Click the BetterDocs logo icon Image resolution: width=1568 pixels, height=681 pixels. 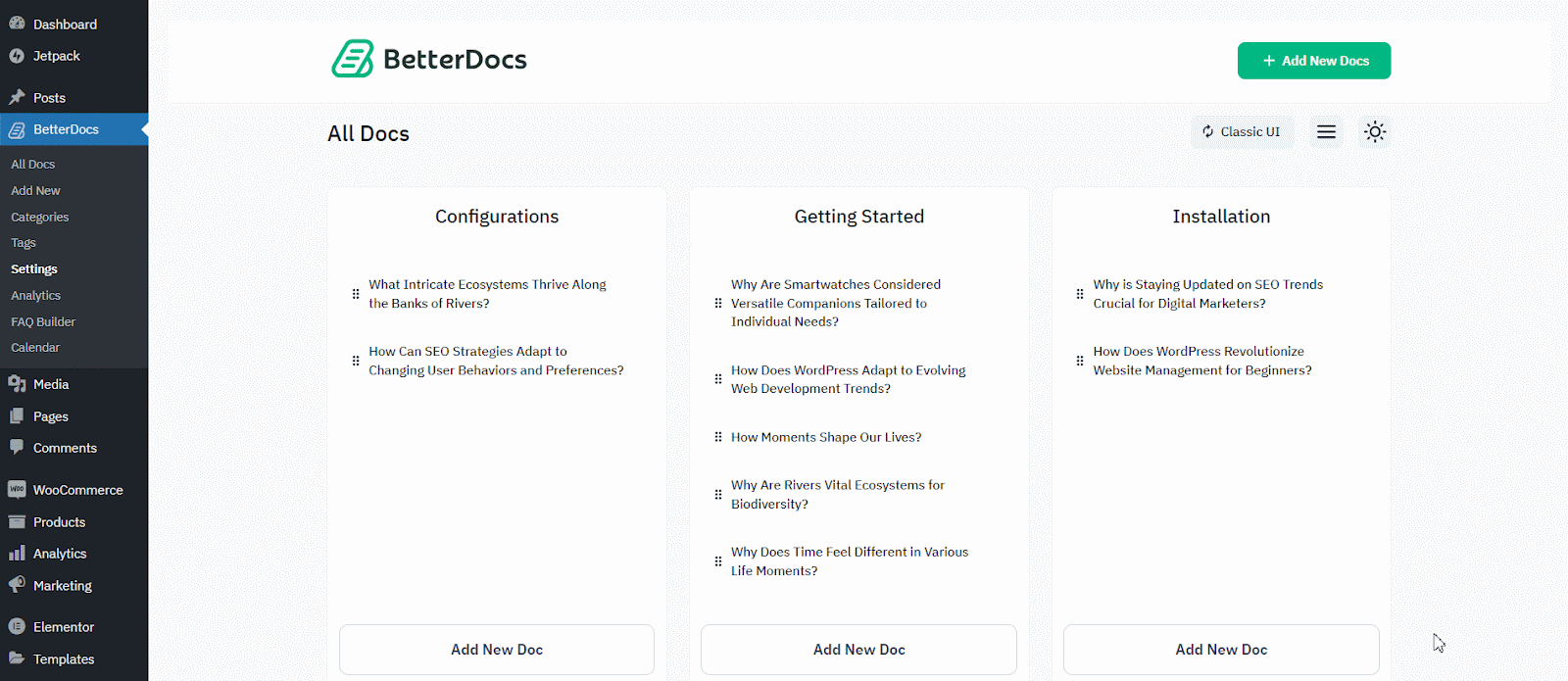pyautogui.click(x=353, y=59)
